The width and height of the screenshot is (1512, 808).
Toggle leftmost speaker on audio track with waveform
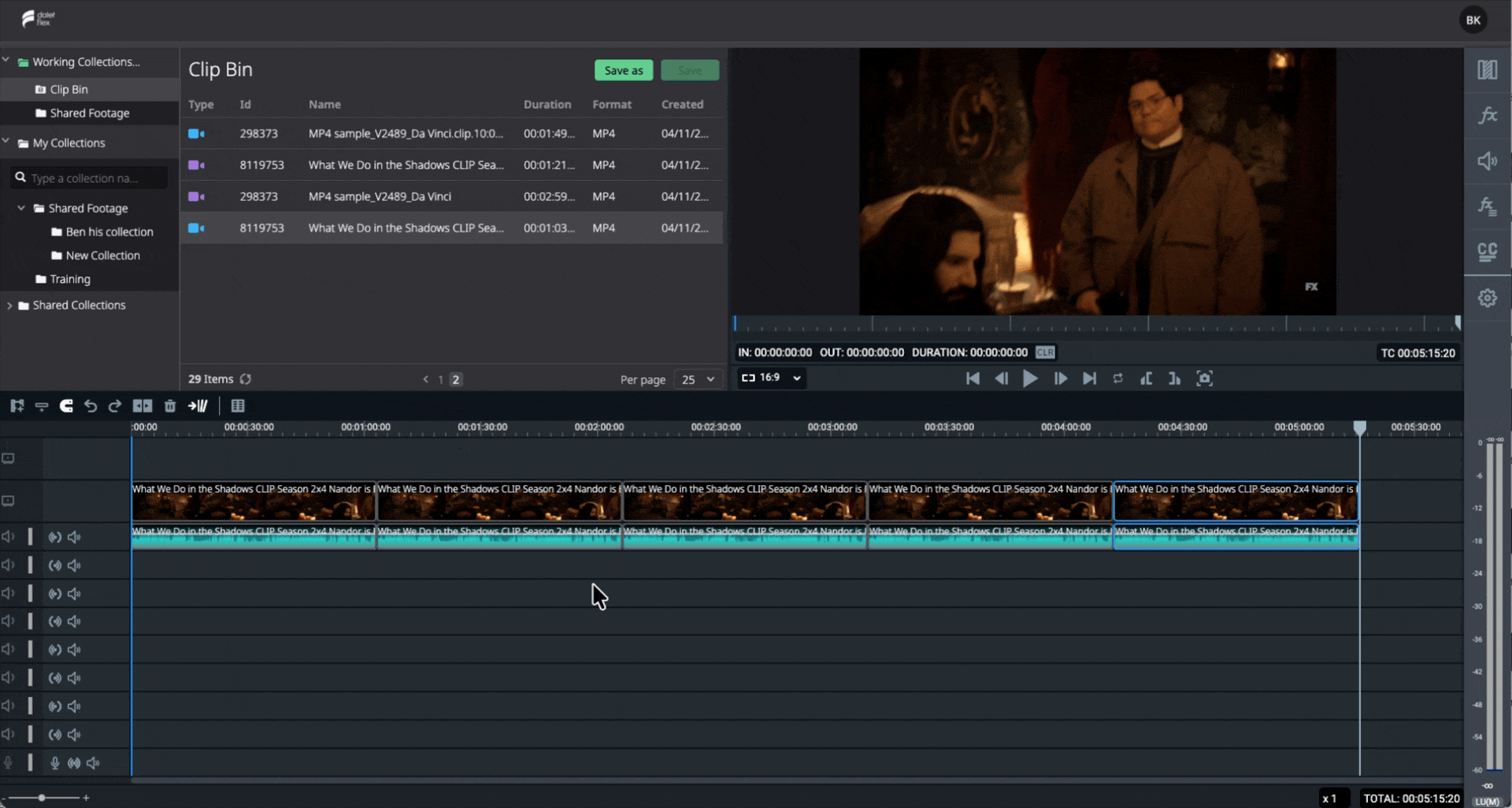click(8, 537)
